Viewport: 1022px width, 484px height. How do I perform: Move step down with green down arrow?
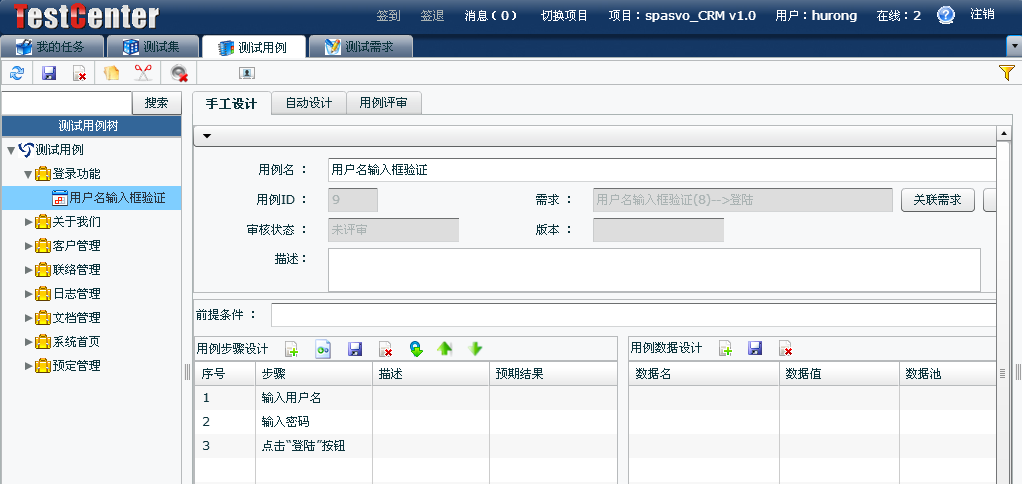[x=476, y=349]
